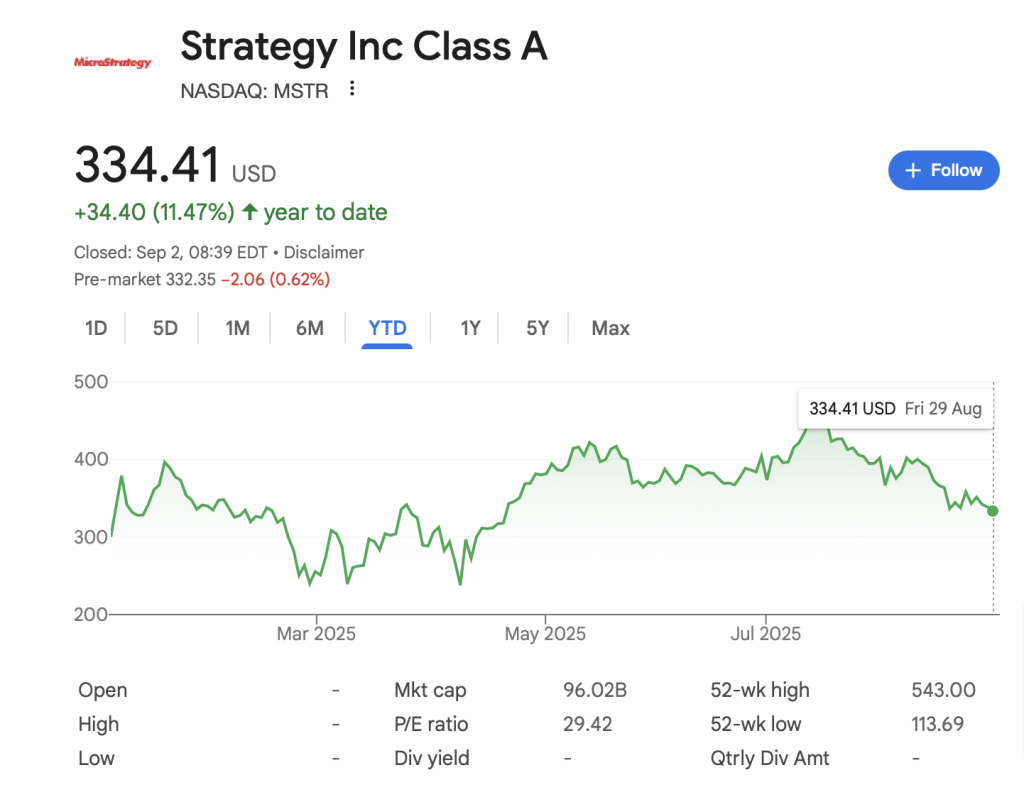This screenshot has height=792, width=1024.
Task: Click the Follow button
Action: coord(943,170)
